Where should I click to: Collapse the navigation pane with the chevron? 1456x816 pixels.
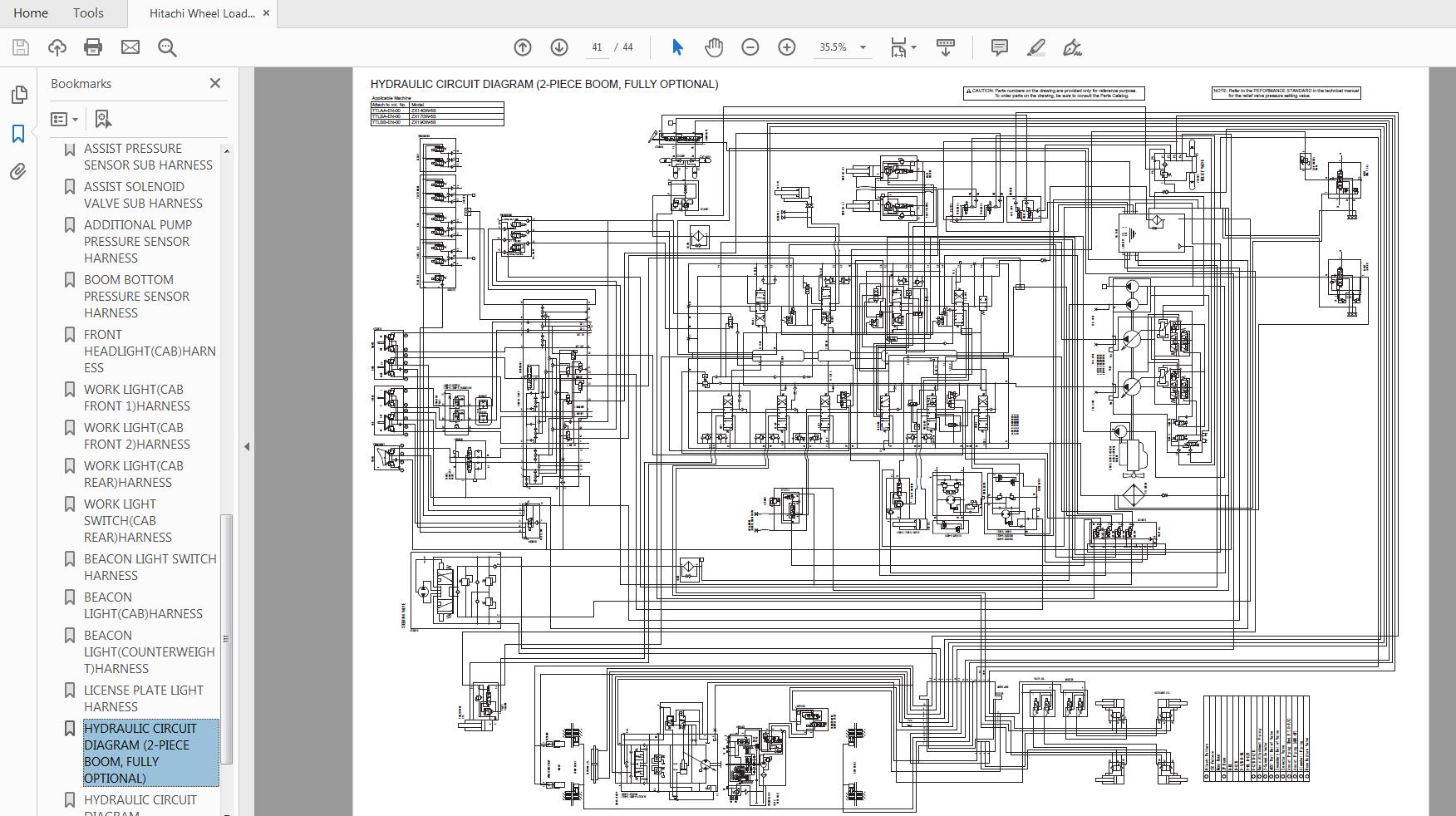245,445
